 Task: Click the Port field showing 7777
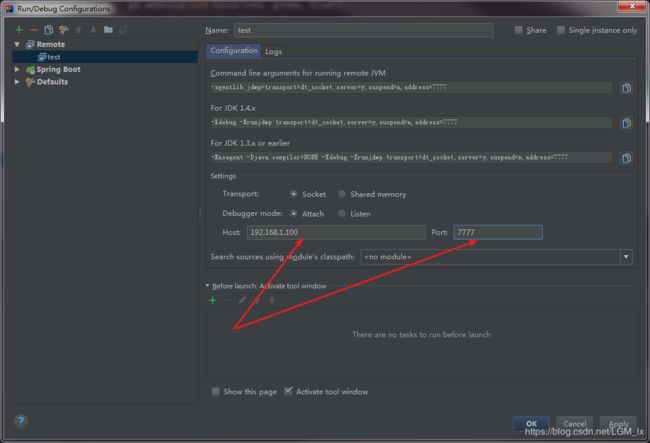pos(498,232)
